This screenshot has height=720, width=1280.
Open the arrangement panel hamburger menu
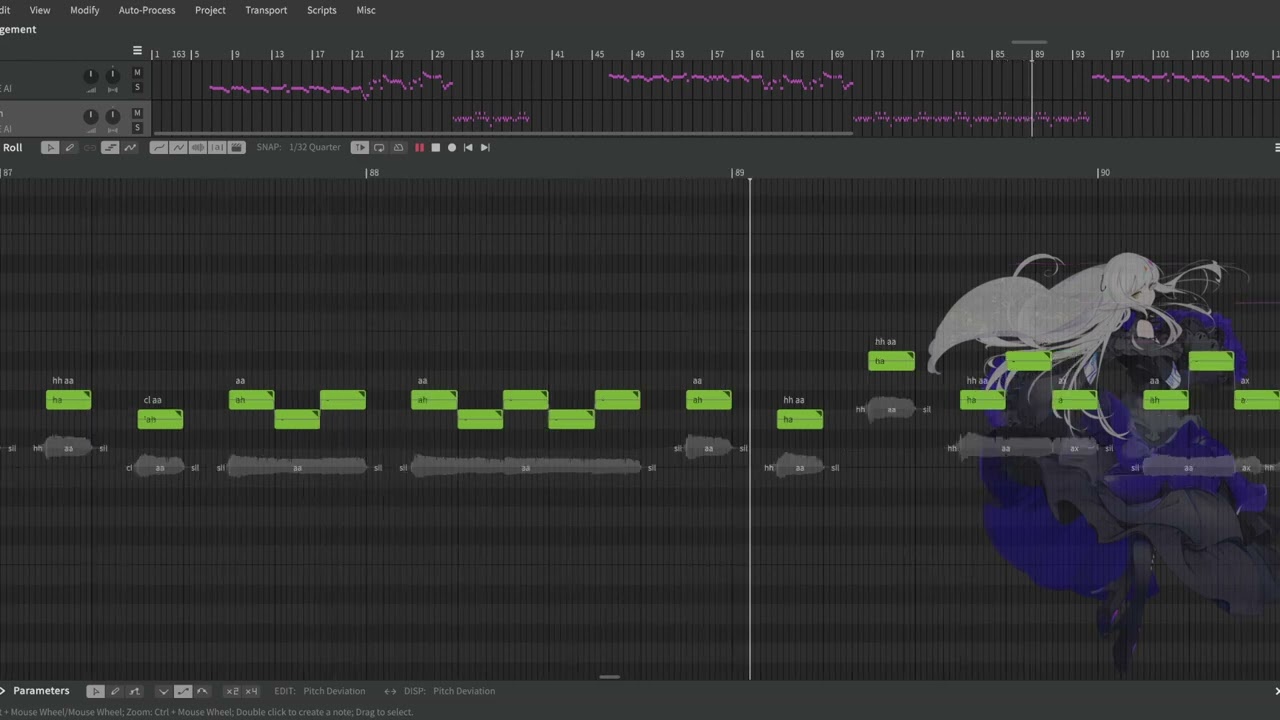137,51
